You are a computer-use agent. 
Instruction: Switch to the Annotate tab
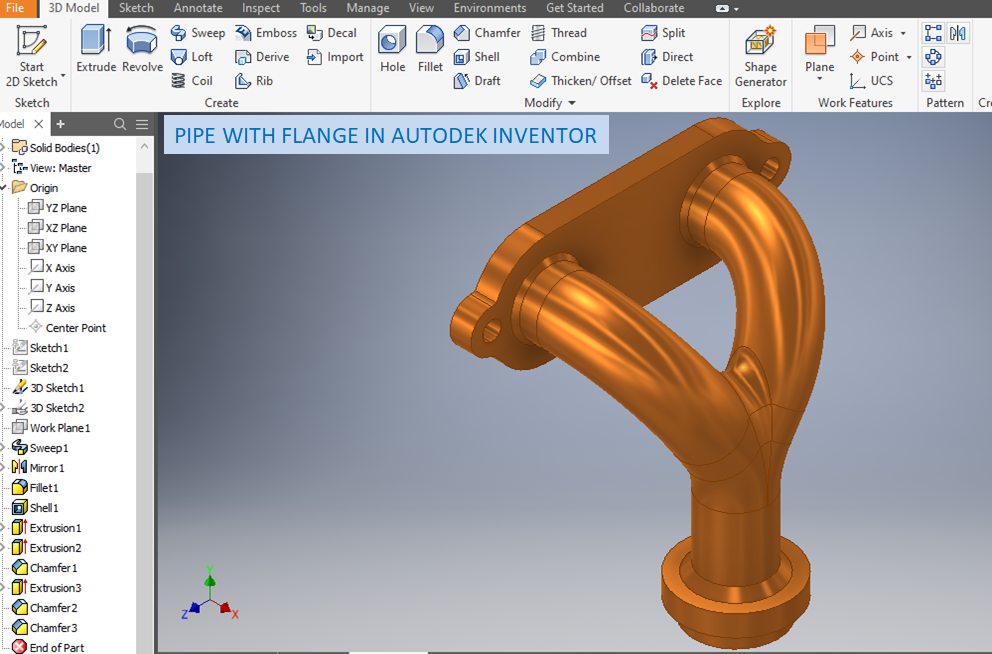pos(198,8)
